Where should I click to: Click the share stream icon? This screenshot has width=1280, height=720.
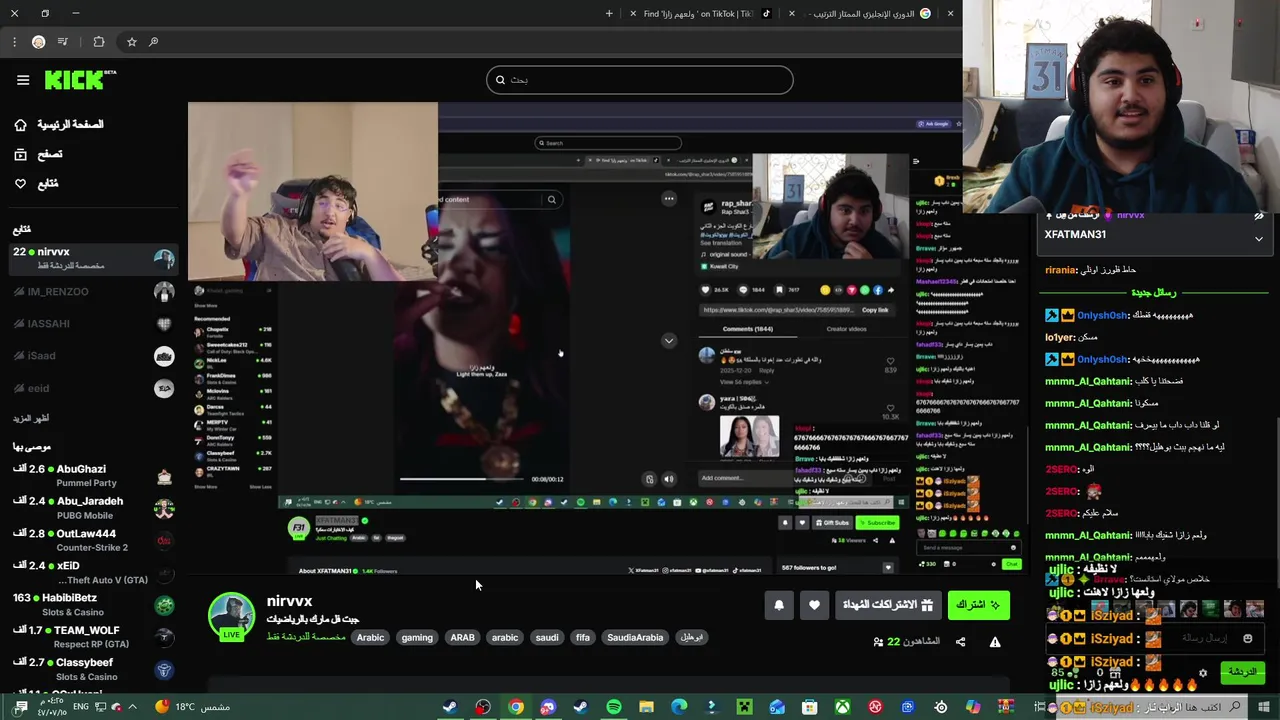pyautogui.click(x=961, y=642)
